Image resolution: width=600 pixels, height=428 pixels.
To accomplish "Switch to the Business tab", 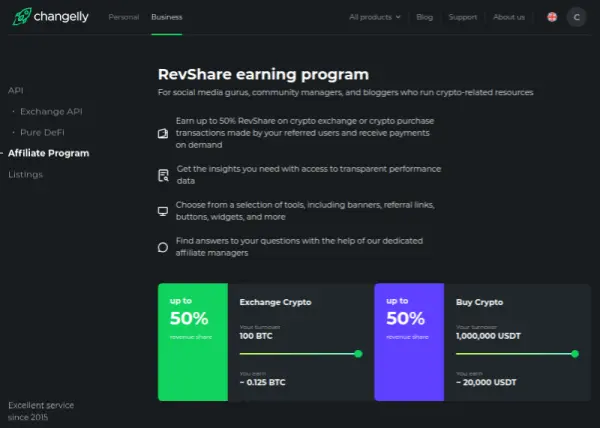I will (166, 17).
